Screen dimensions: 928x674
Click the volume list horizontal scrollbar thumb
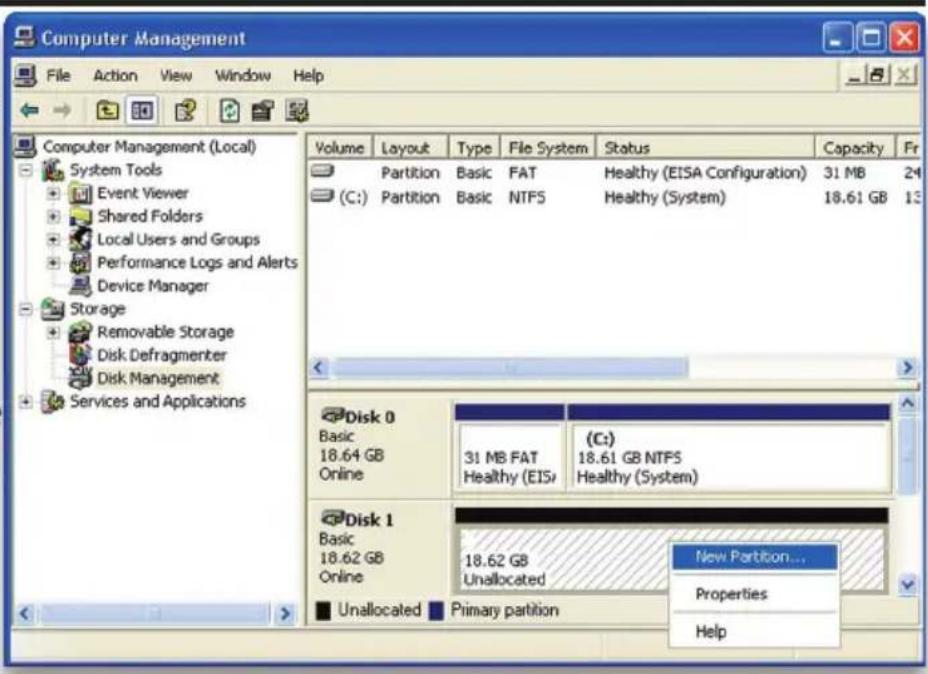[509, 368]
